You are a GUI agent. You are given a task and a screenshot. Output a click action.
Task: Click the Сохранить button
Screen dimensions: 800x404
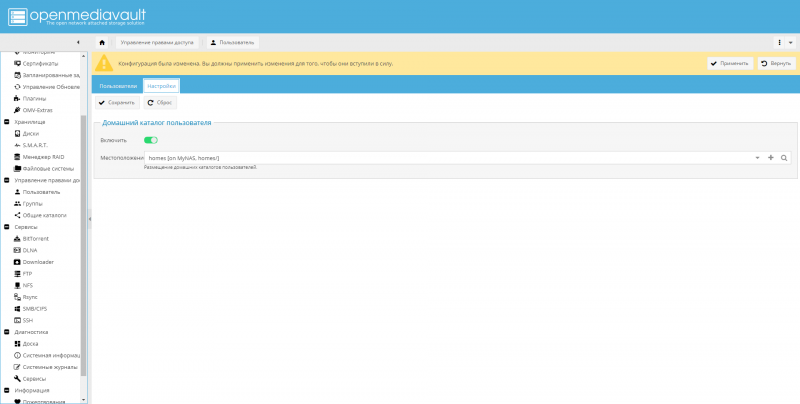coord(117,103)
